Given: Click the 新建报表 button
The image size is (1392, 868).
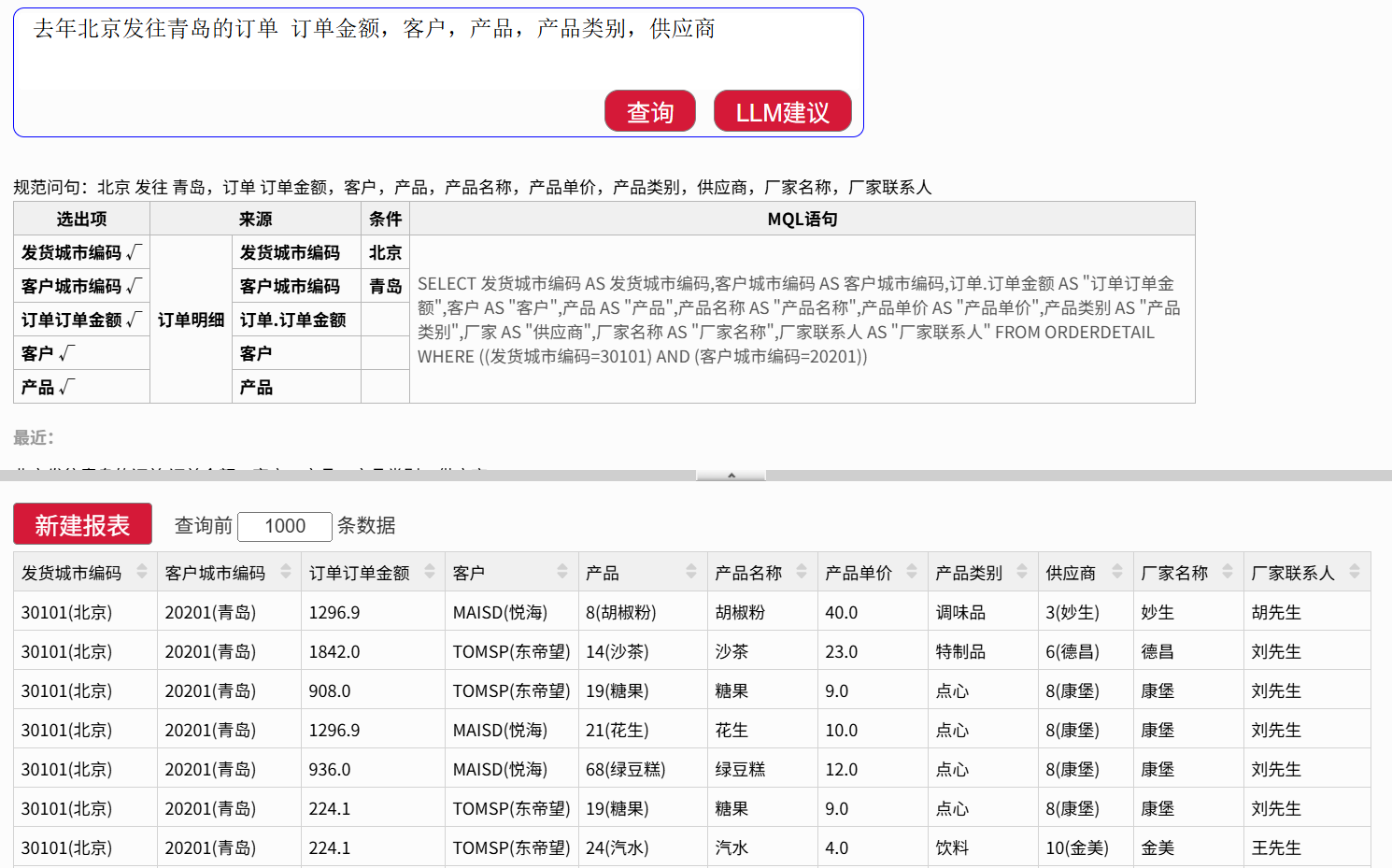Looking at the screenshot, I should tap(82, 524).
